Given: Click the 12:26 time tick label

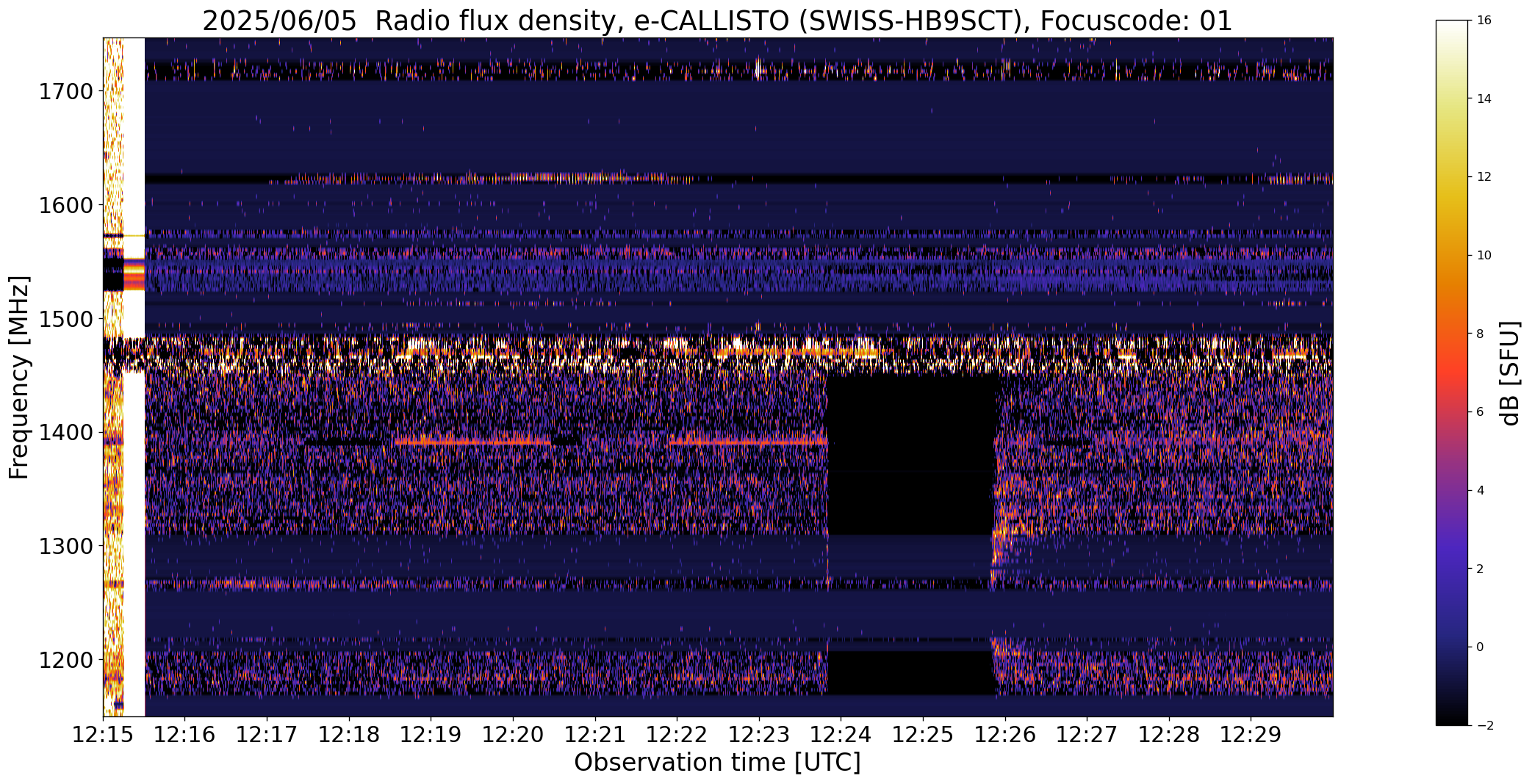Looking at the screenshot, I should [1005, 734].
